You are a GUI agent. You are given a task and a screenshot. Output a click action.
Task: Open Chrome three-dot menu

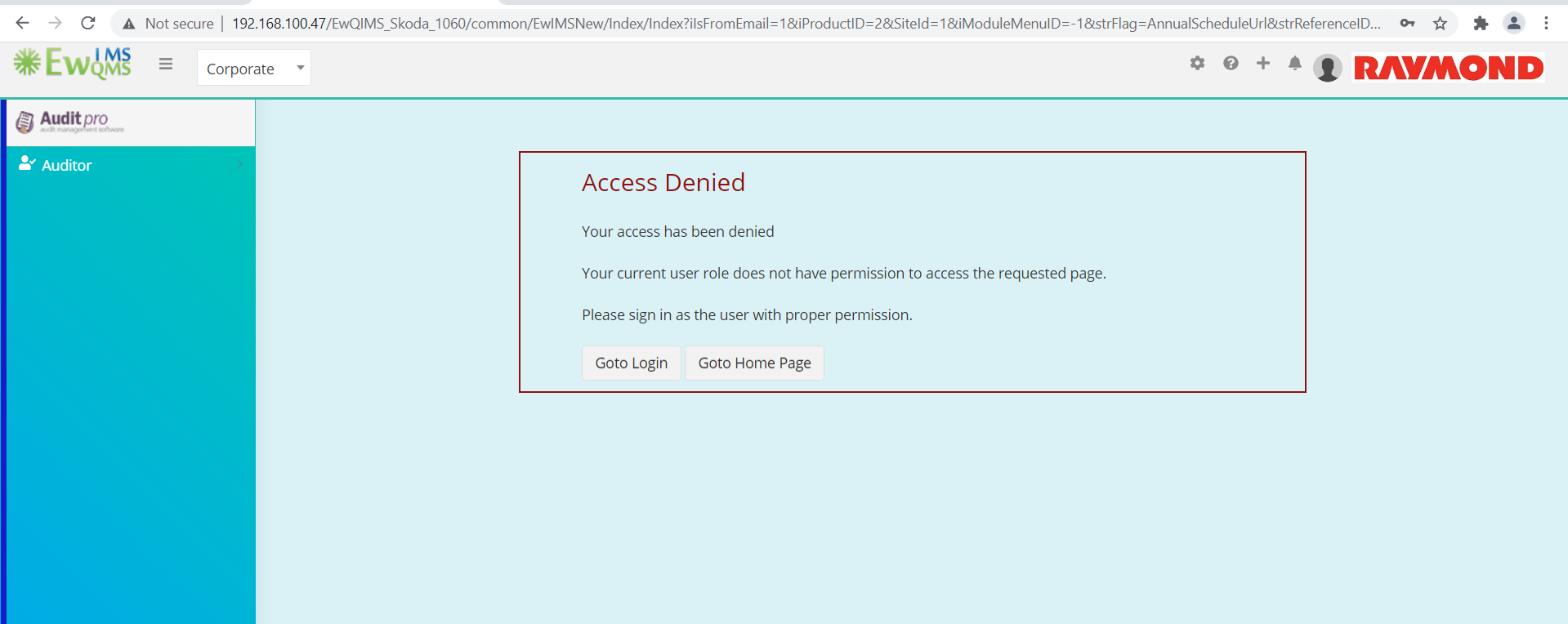[x=1546, y=24]
